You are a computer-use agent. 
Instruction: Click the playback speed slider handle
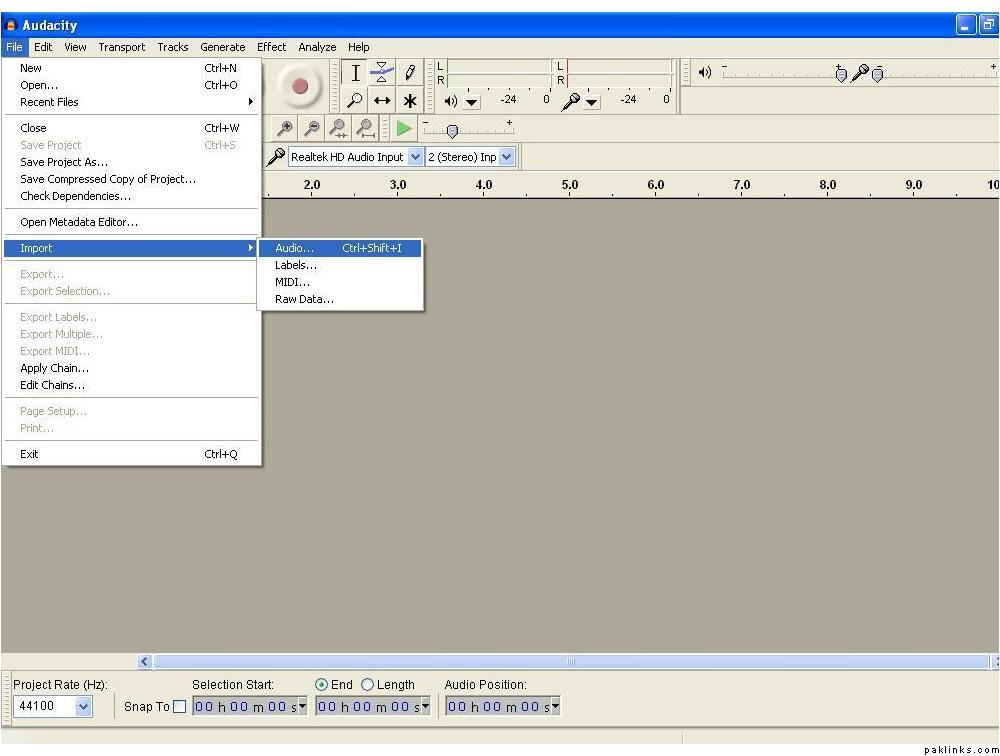click(452, 131)
